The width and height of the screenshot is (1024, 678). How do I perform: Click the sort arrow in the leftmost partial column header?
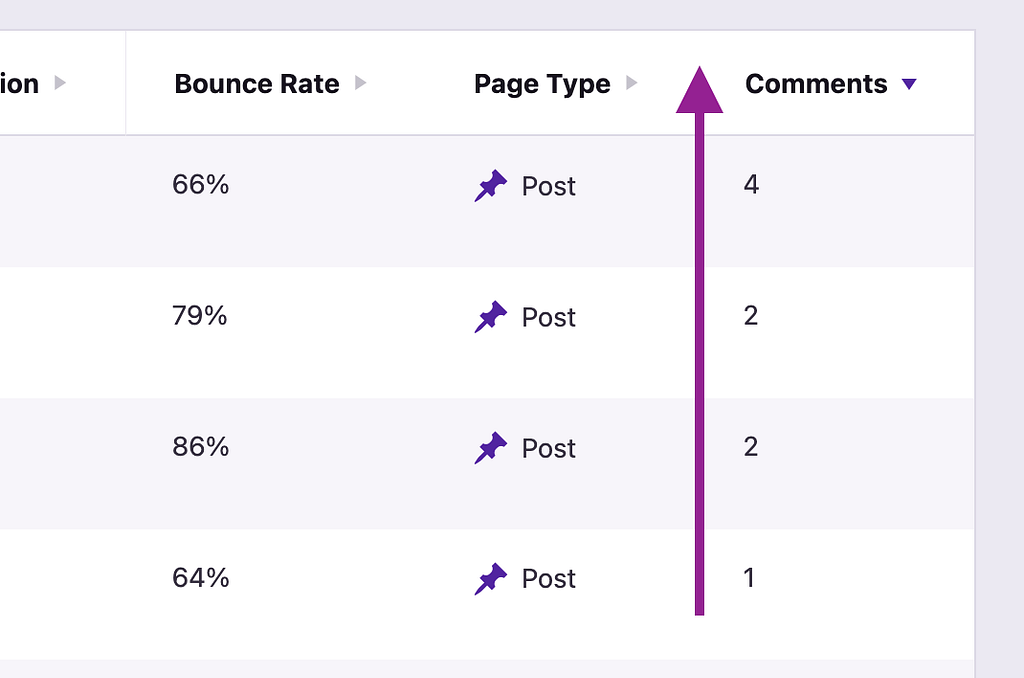point(60,83)
